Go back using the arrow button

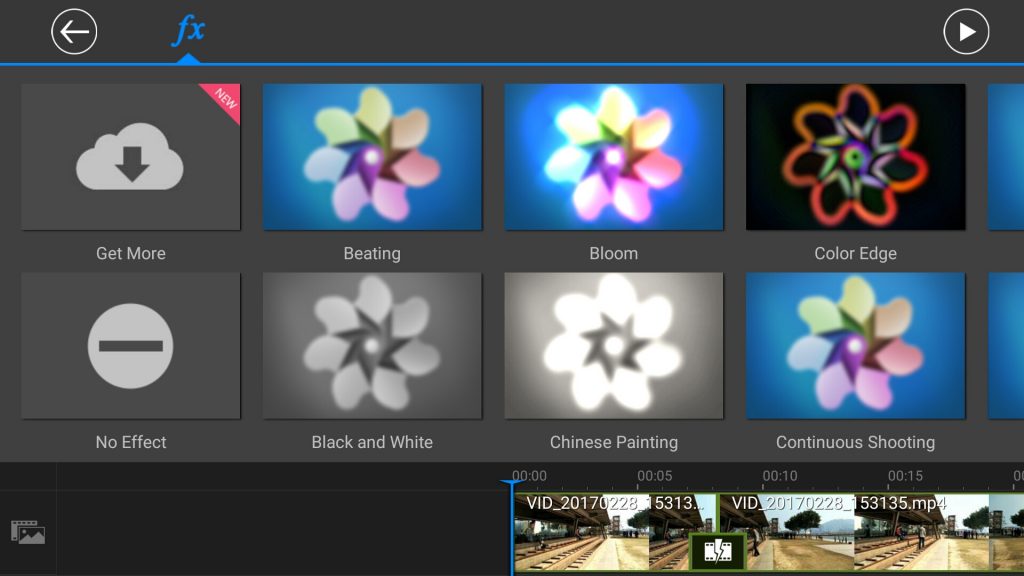(74, 31)
